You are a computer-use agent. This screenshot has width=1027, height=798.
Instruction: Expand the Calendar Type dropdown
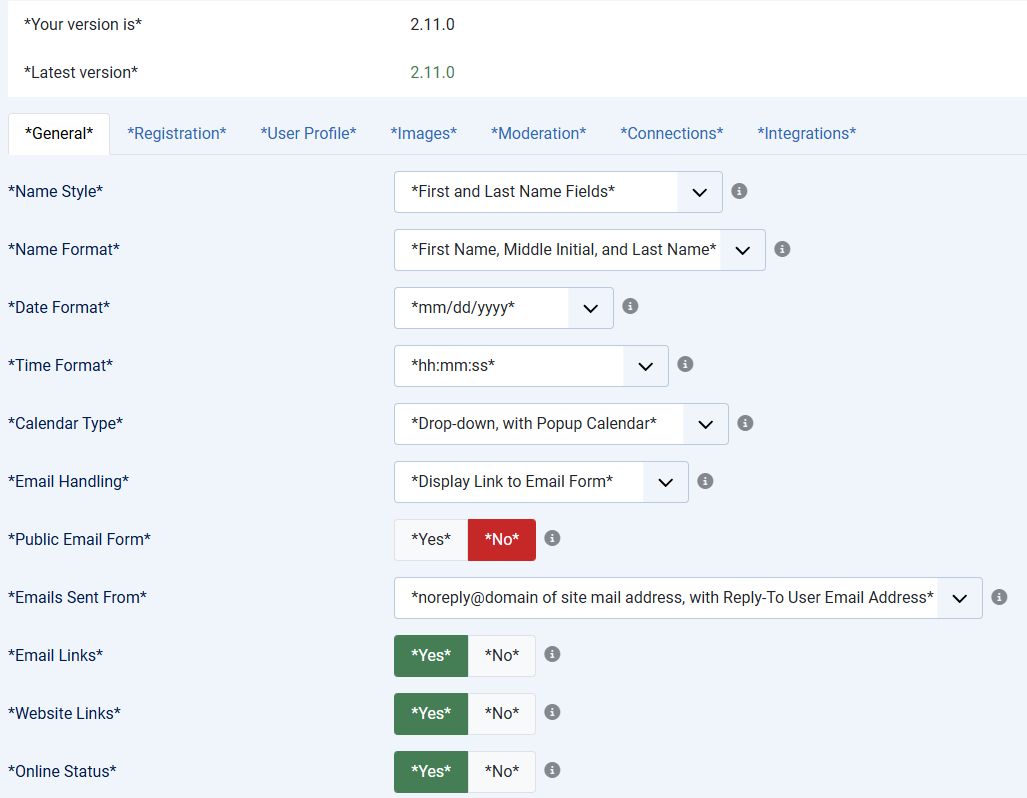561,424
